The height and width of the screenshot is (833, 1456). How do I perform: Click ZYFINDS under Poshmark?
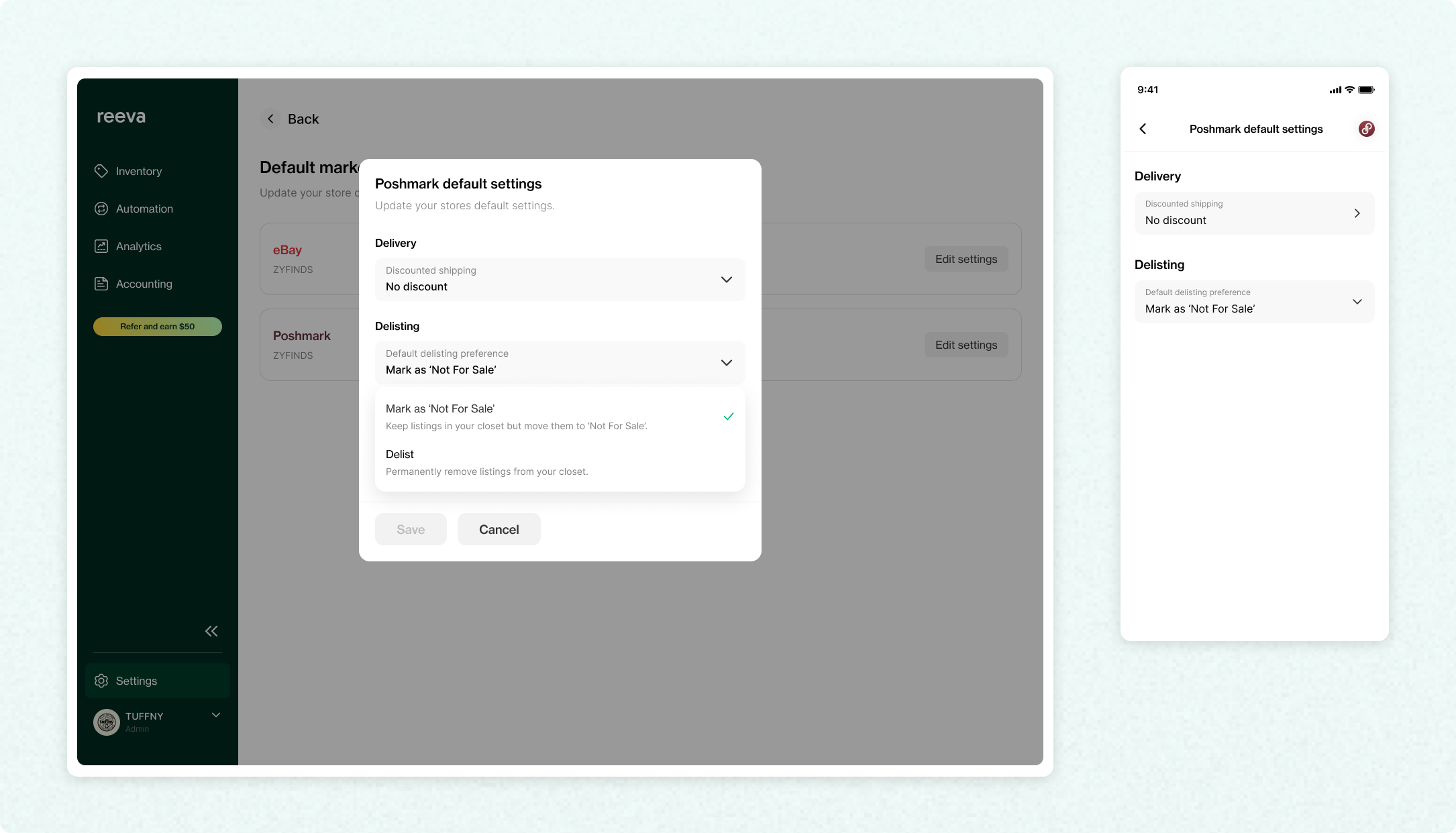point(293,355)
